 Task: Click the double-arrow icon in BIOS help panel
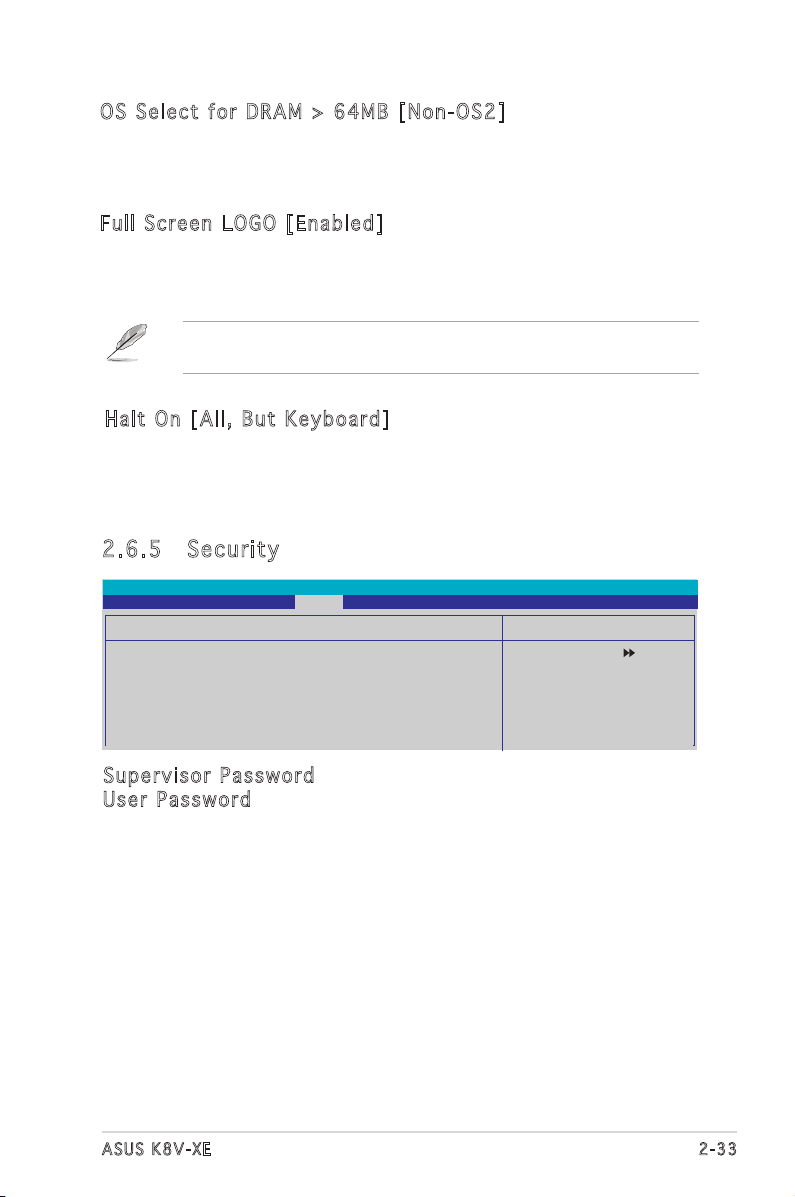pyautogui.click(x=629, y=653)
